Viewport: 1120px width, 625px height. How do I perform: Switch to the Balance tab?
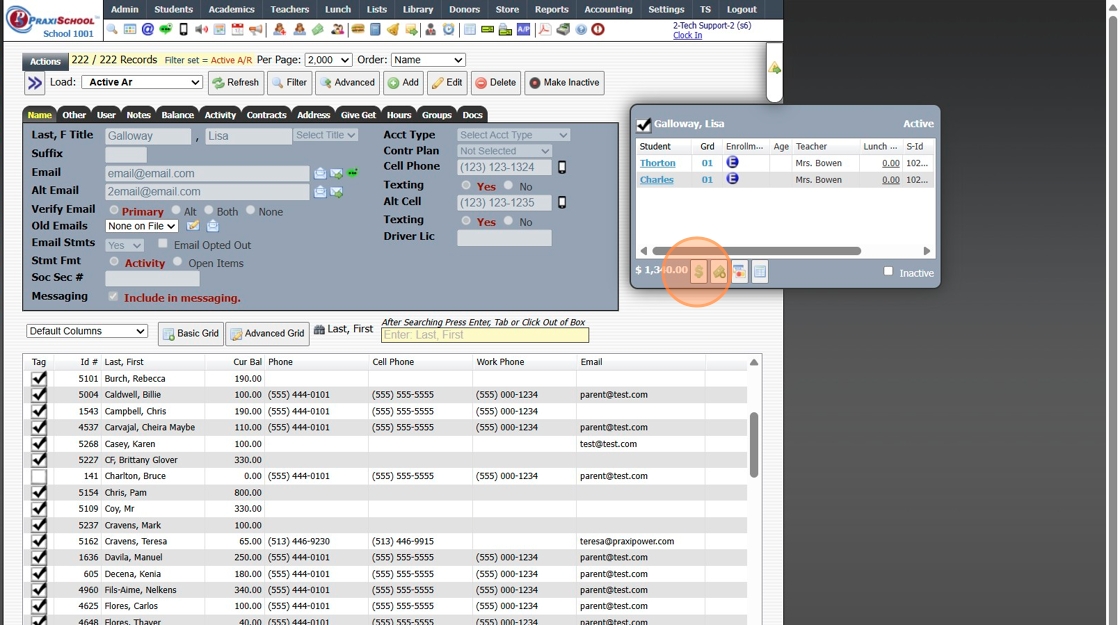[x=177, y=115]
